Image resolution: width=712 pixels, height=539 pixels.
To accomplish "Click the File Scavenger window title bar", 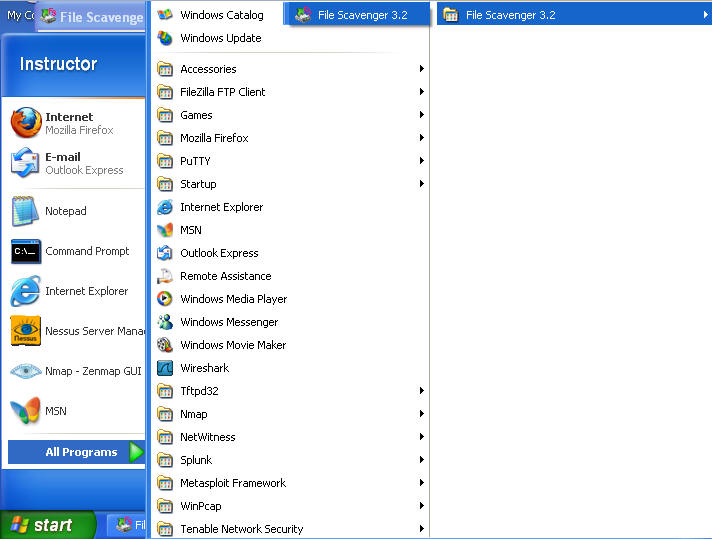I will [92, 17].
